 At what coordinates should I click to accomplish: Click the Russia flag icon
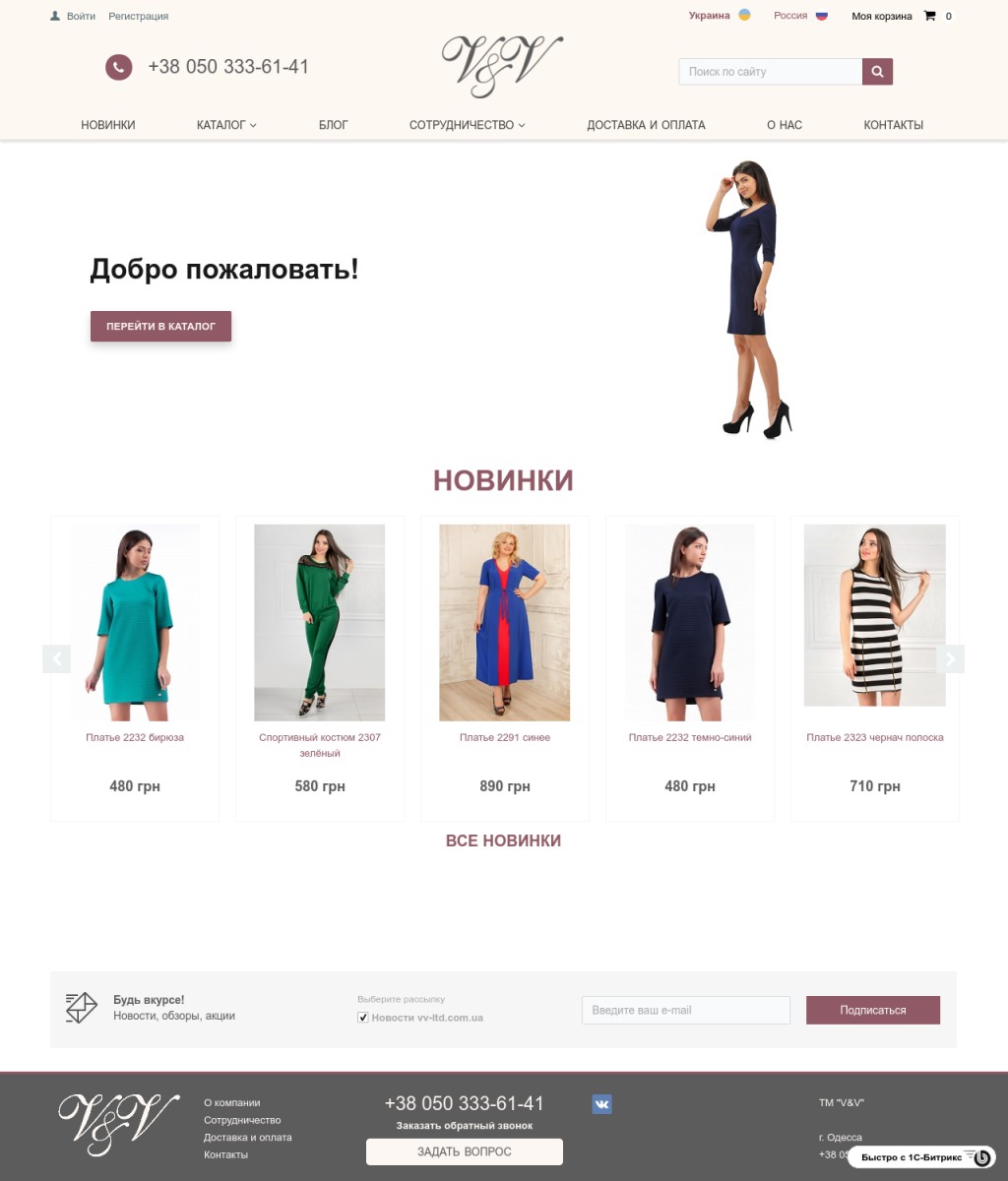coord(822,16)
